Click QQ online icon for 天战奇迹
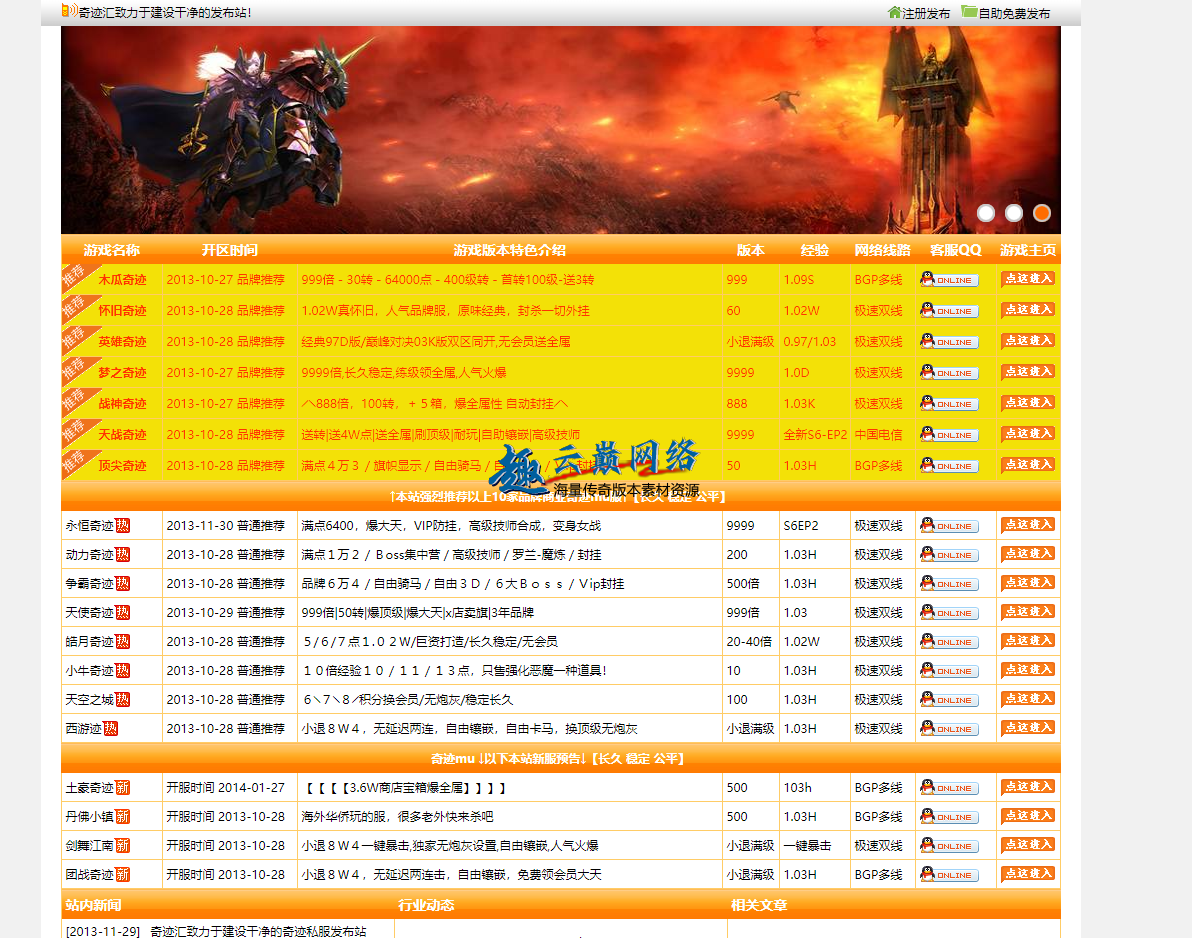 pos(949,435)
